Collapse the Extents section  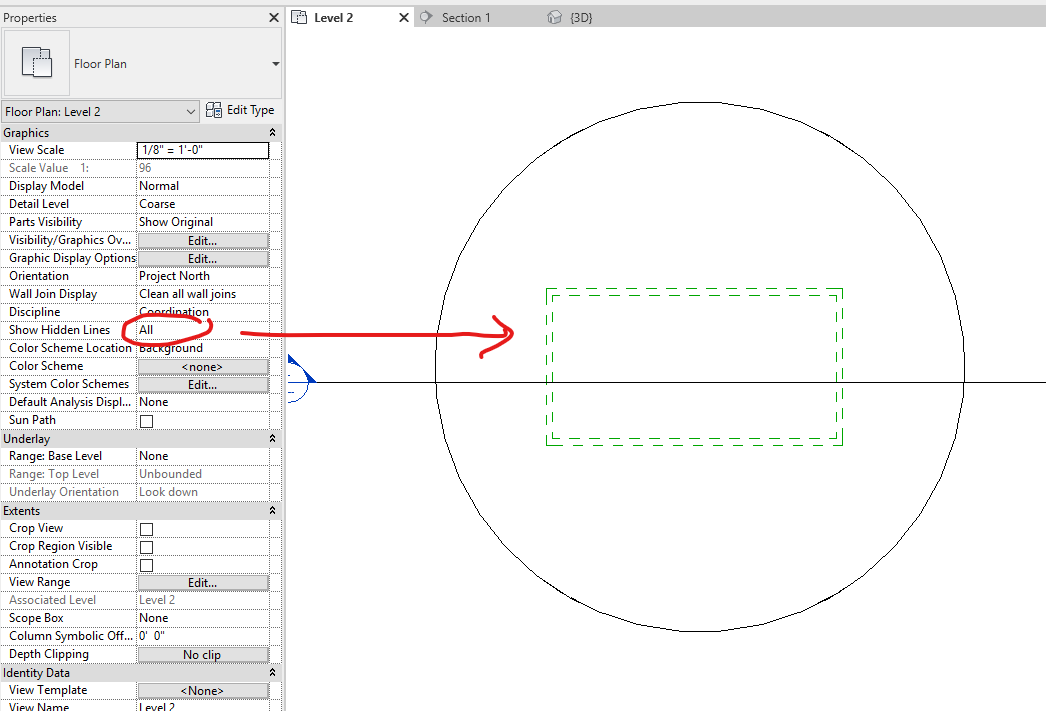271,510
